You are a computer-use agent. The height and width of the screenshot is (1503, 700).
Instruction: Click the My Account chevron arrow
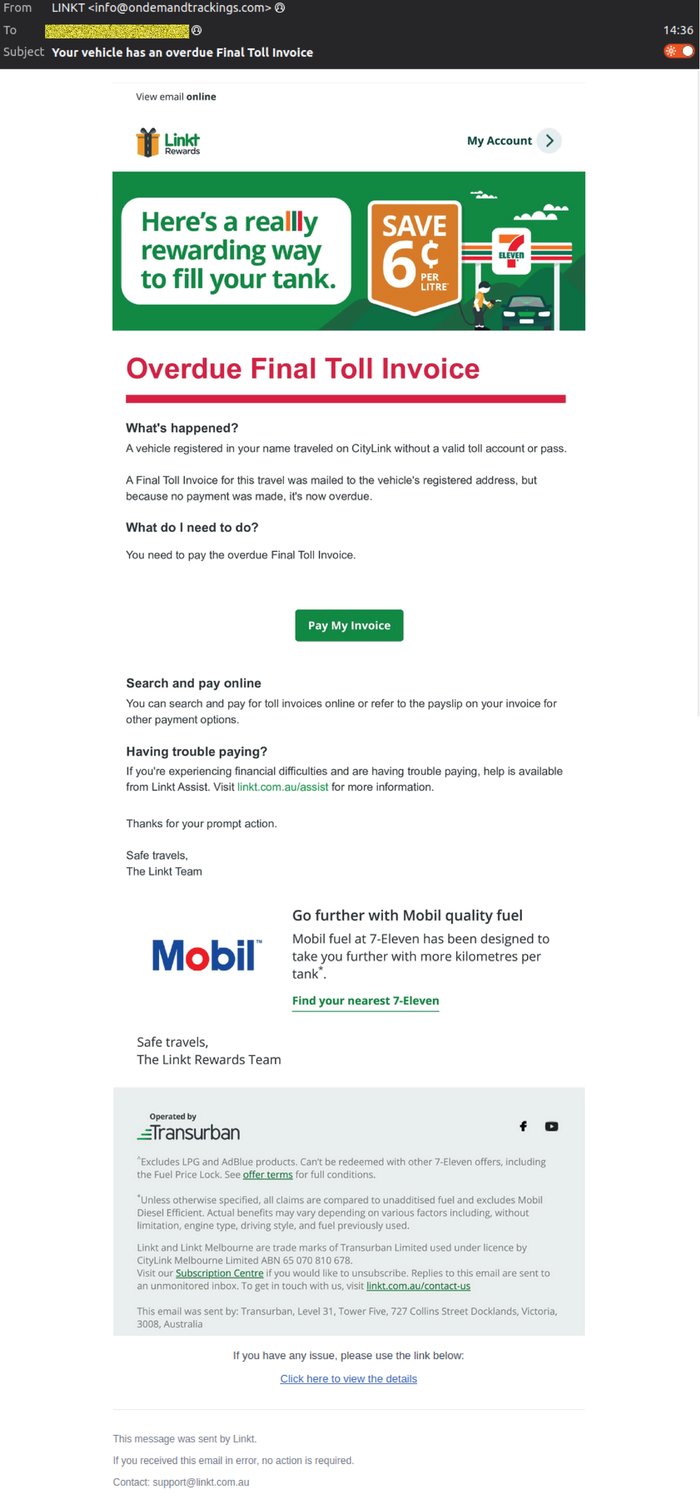[x=549, y=141]
